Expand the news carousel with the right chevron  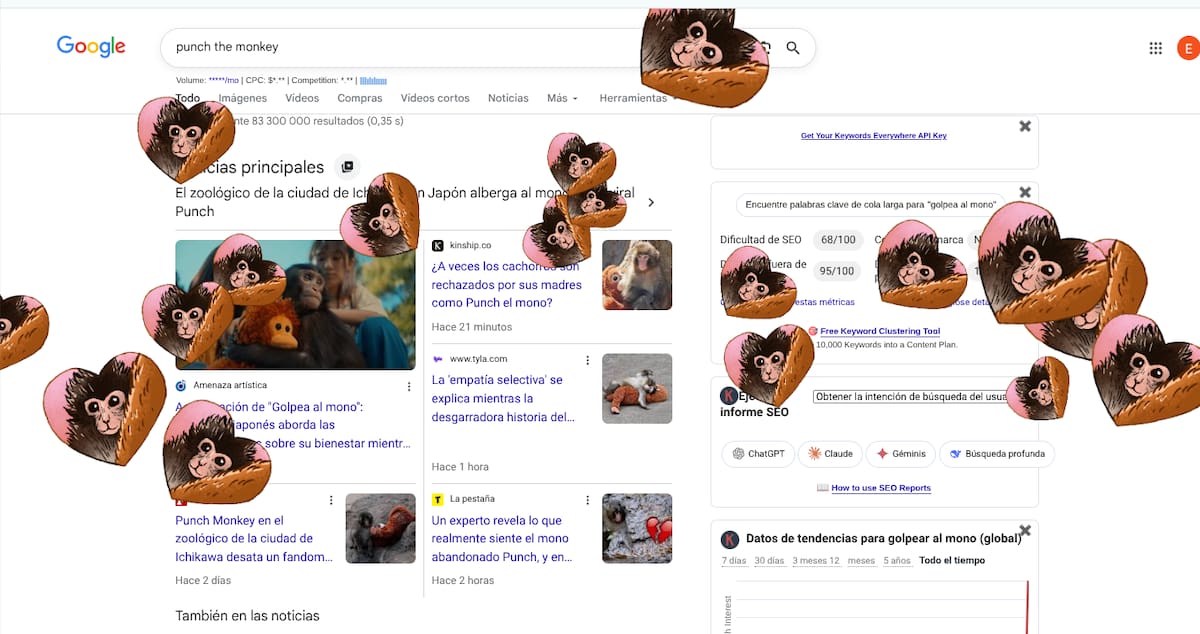(651, 202)
